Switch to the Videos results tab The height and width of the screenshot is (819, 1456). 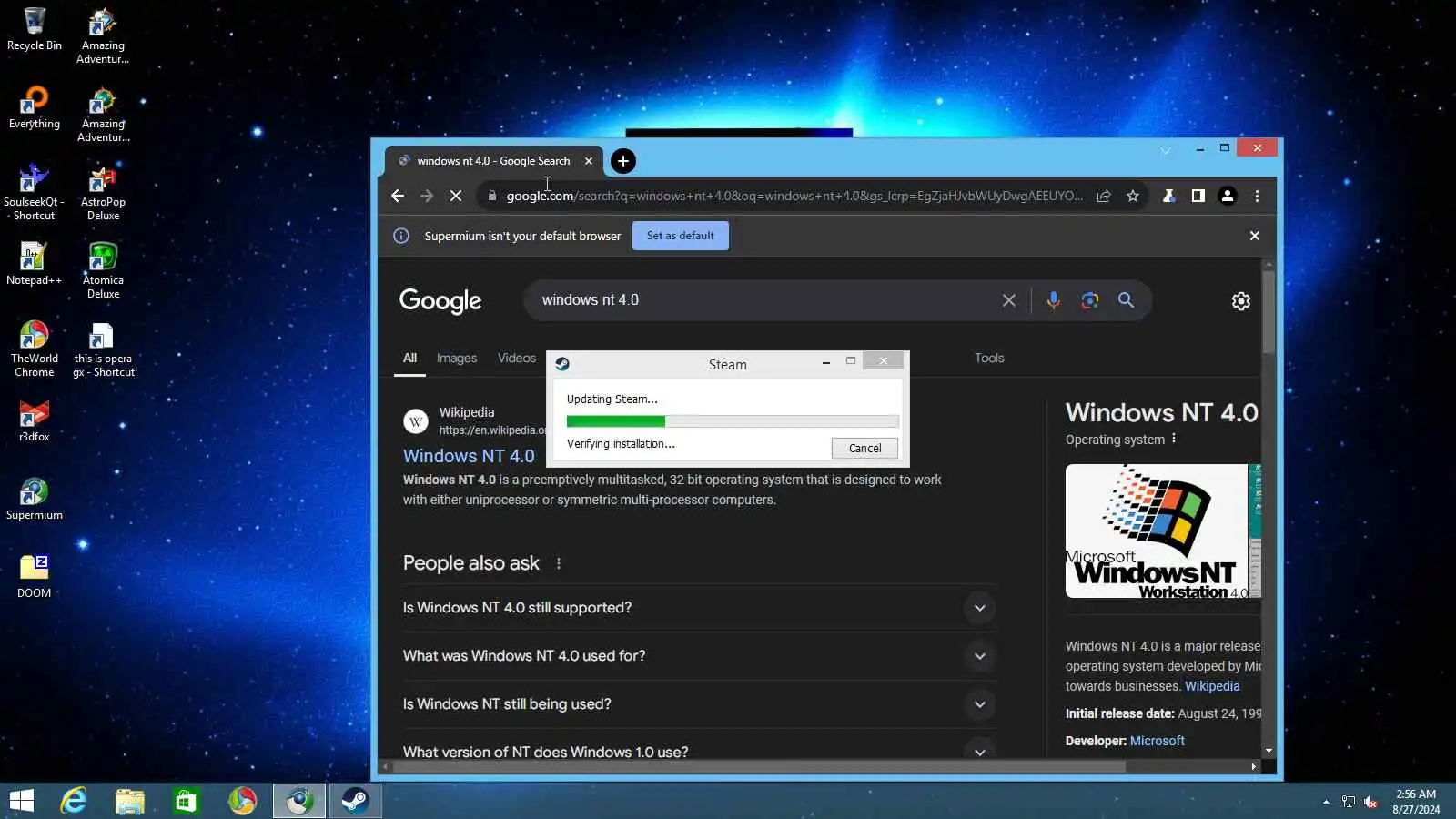pos(517,359)
